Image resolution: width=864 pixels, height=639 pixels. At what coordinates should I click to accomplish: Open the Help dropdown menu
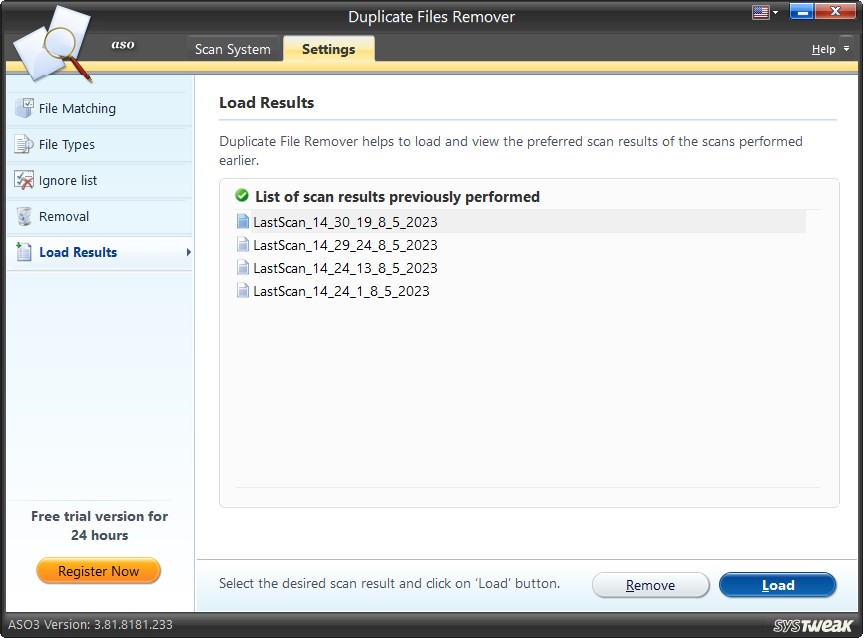826,48
